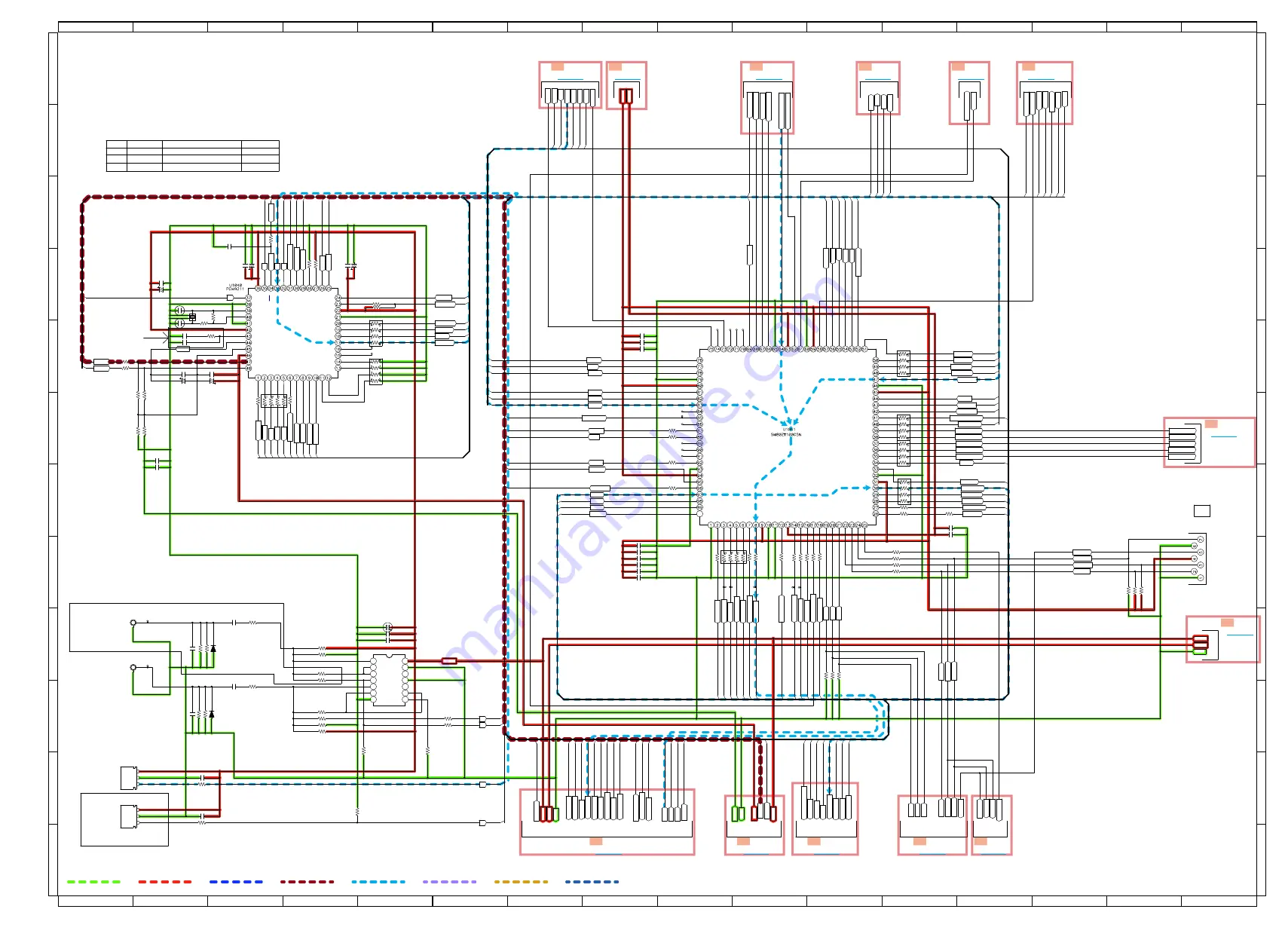Select the U1801 reference label inside the large IC
1282x952 pixels.
[788, 430]
